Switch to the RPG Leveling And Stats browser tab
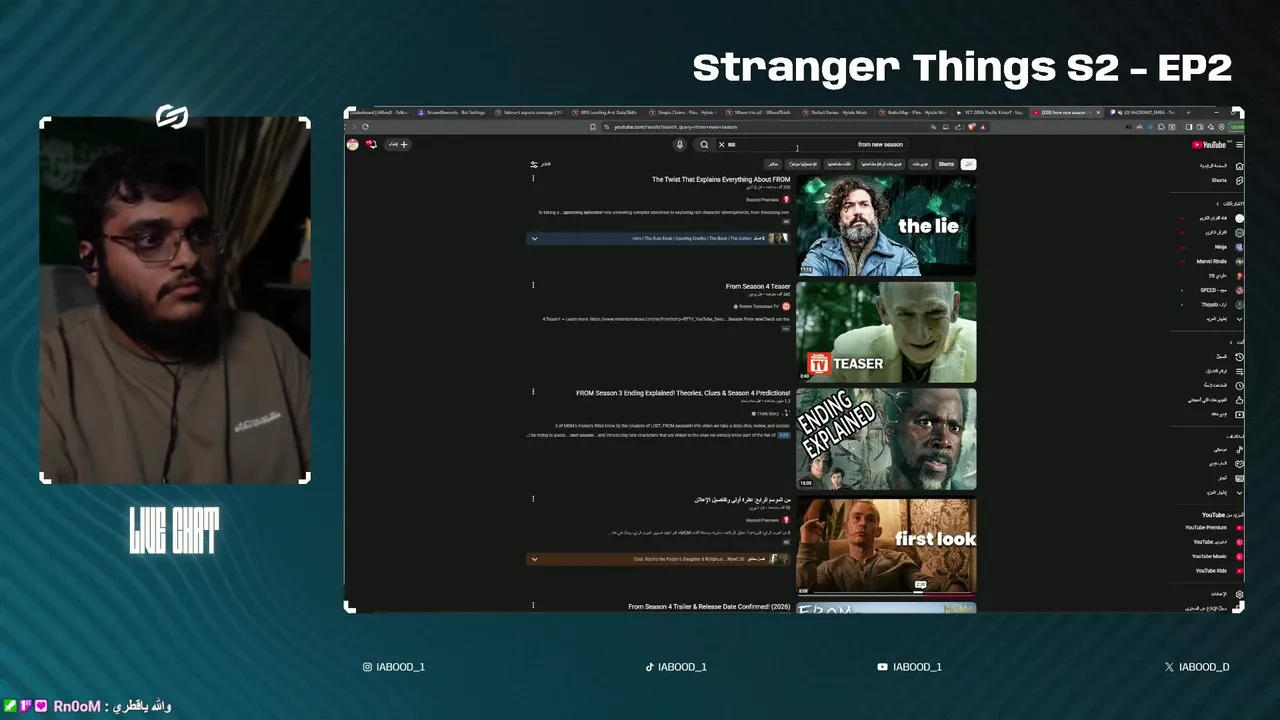1280x720 pixels. [x=606, y=113]
